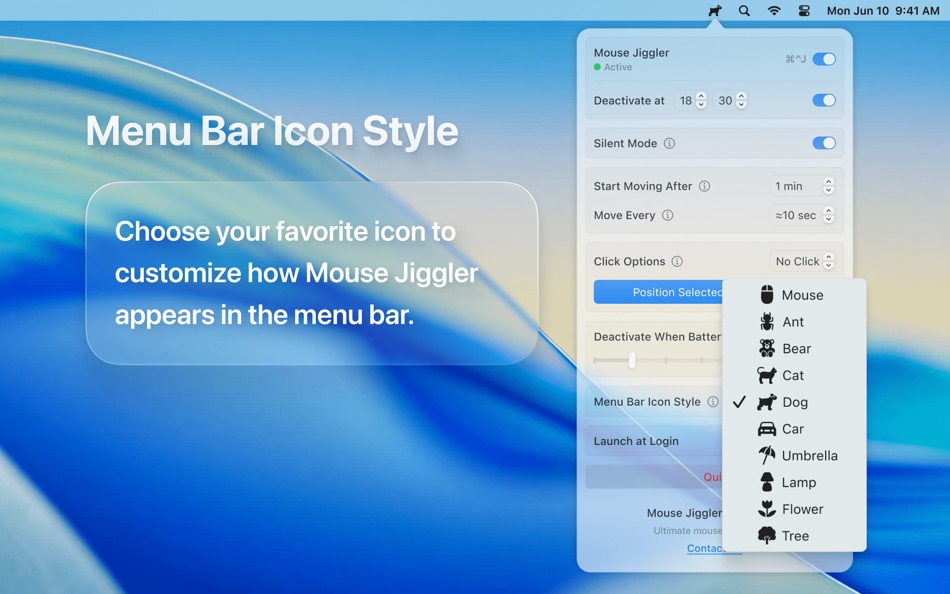Click the green Active status text
This screenshot has width=950, height=594.
(617, 67)
